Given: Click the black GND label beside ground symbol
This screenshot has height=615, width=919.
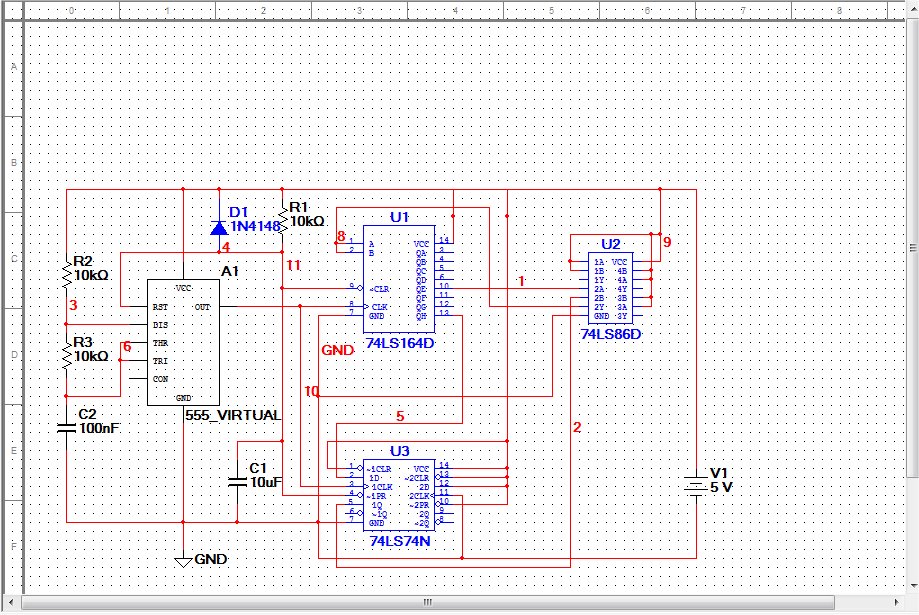Looking at the screenshot, I should click(211, 559).
